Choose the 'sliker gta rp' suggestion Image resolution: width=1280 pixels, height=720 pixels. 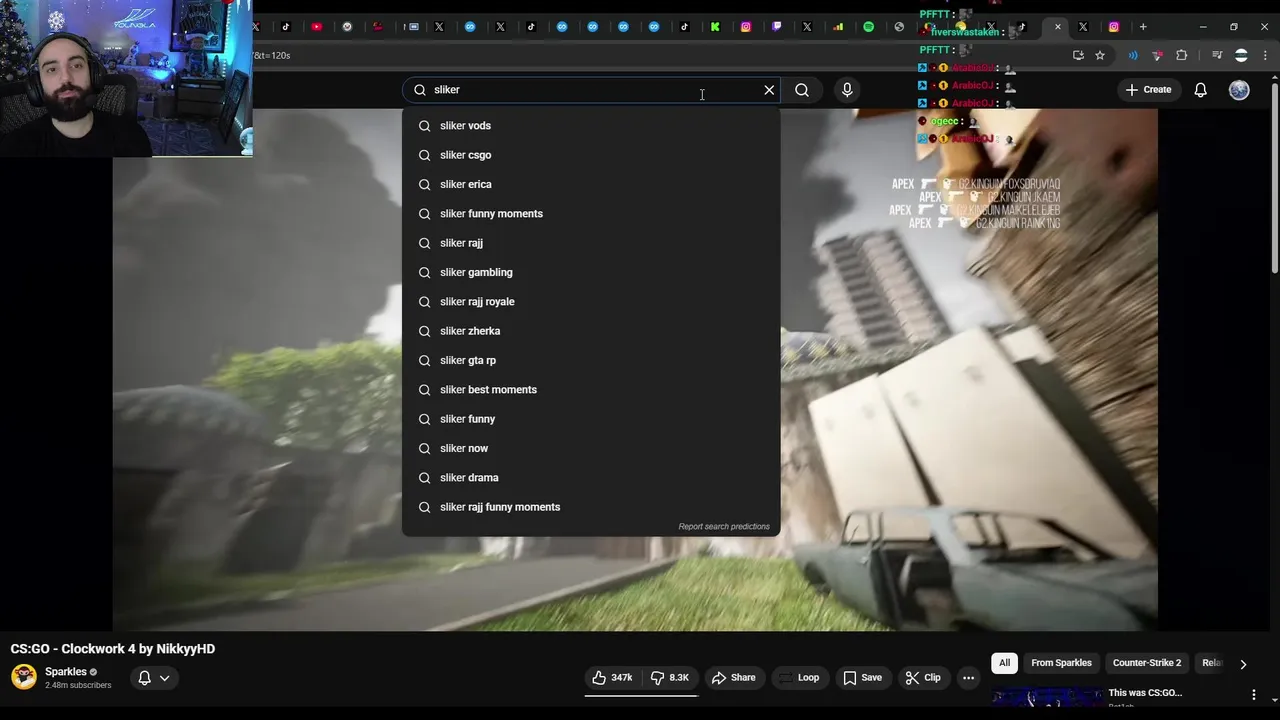click(591, 361)
